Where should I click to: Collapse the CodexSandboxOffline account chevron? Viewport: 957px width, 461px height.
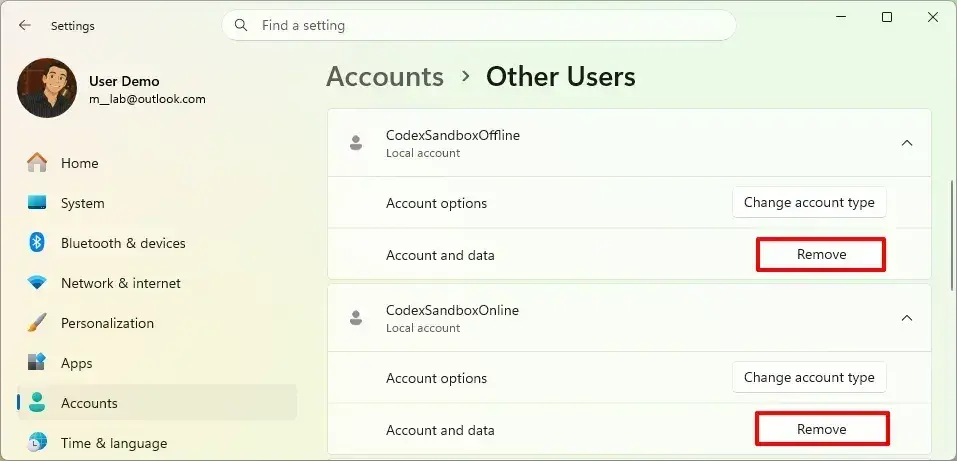907,143
